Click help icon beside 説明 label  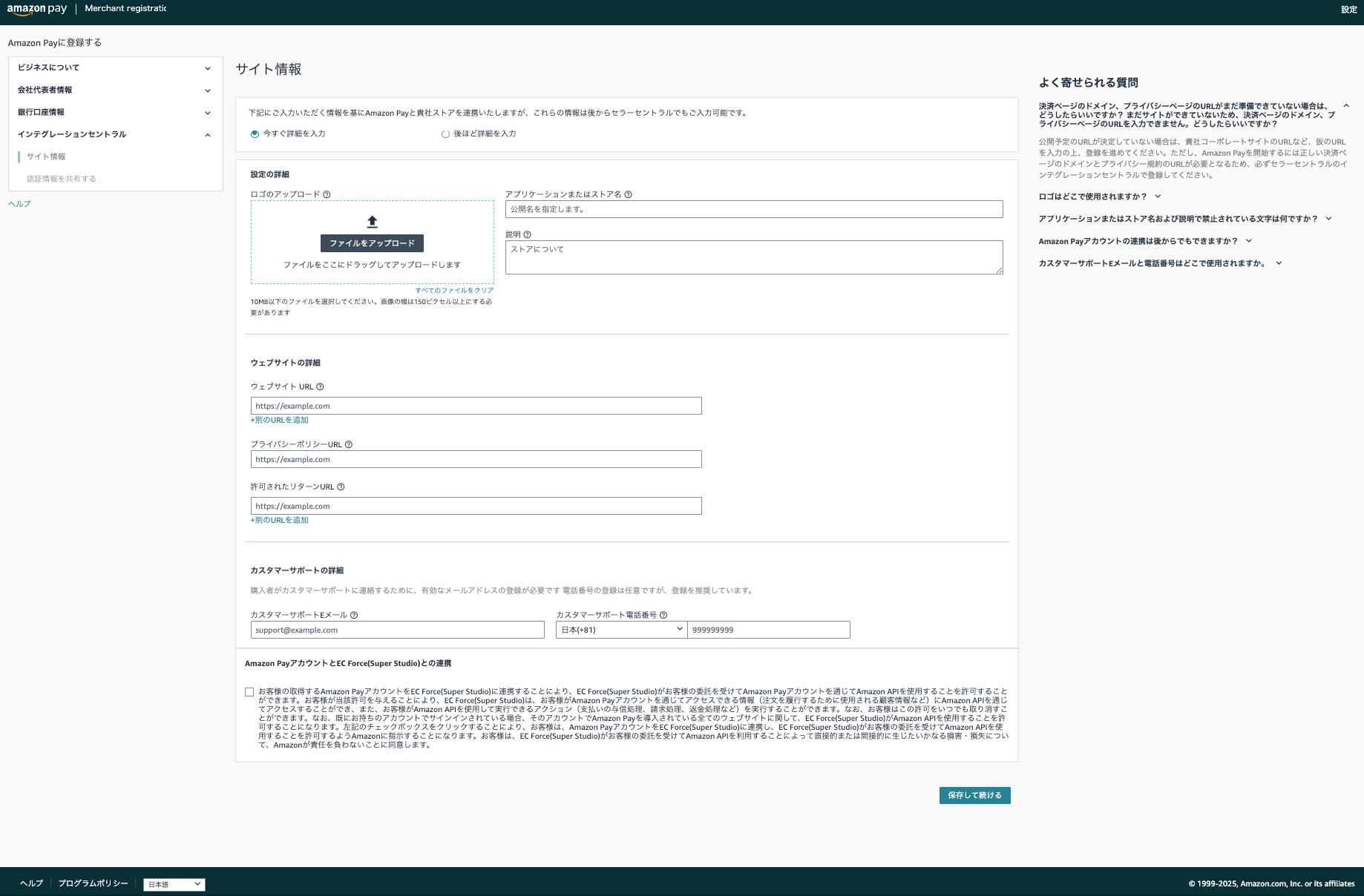tap(527, 234)
